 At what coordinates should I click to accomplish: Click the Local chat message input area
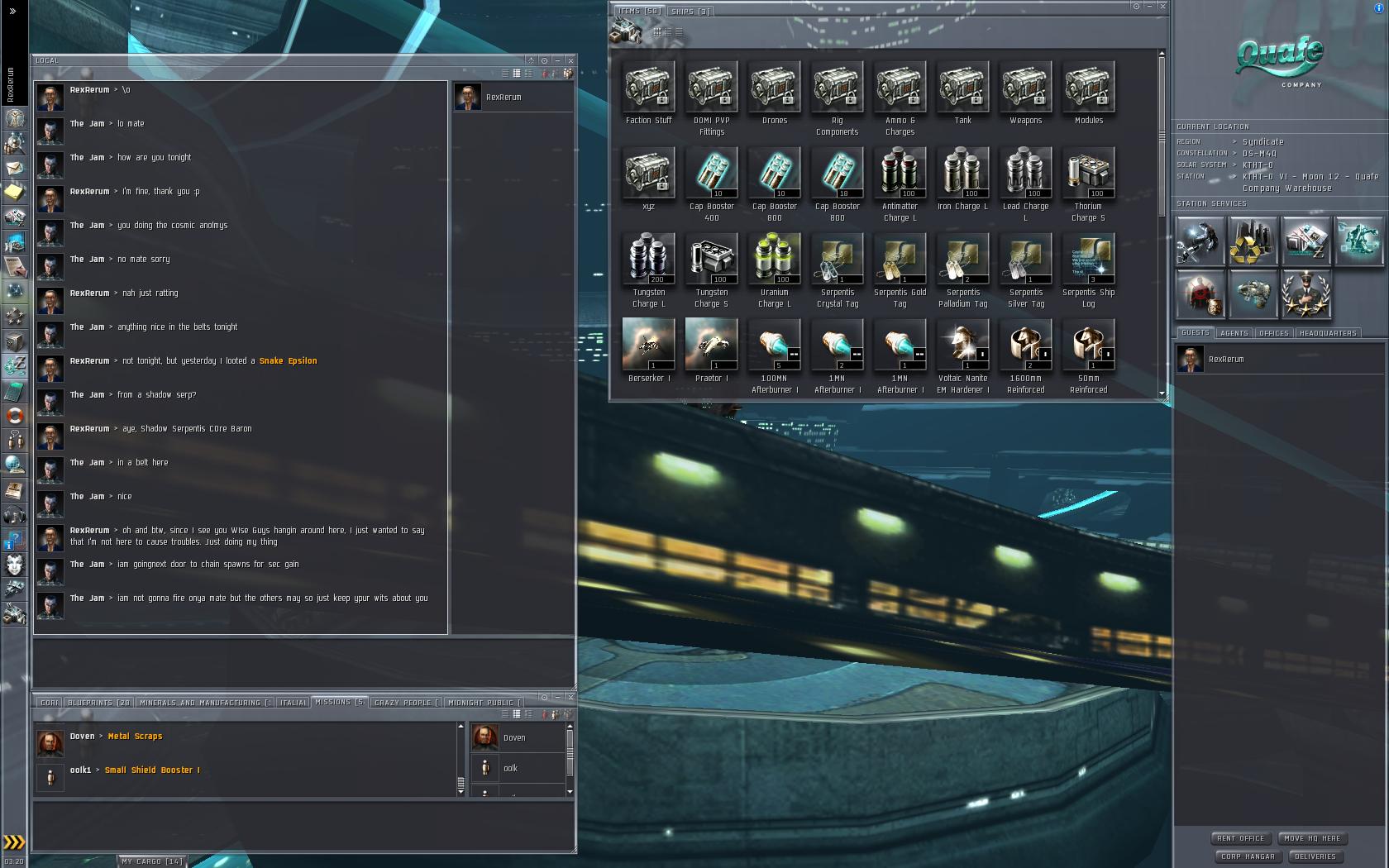pos(303,661)
